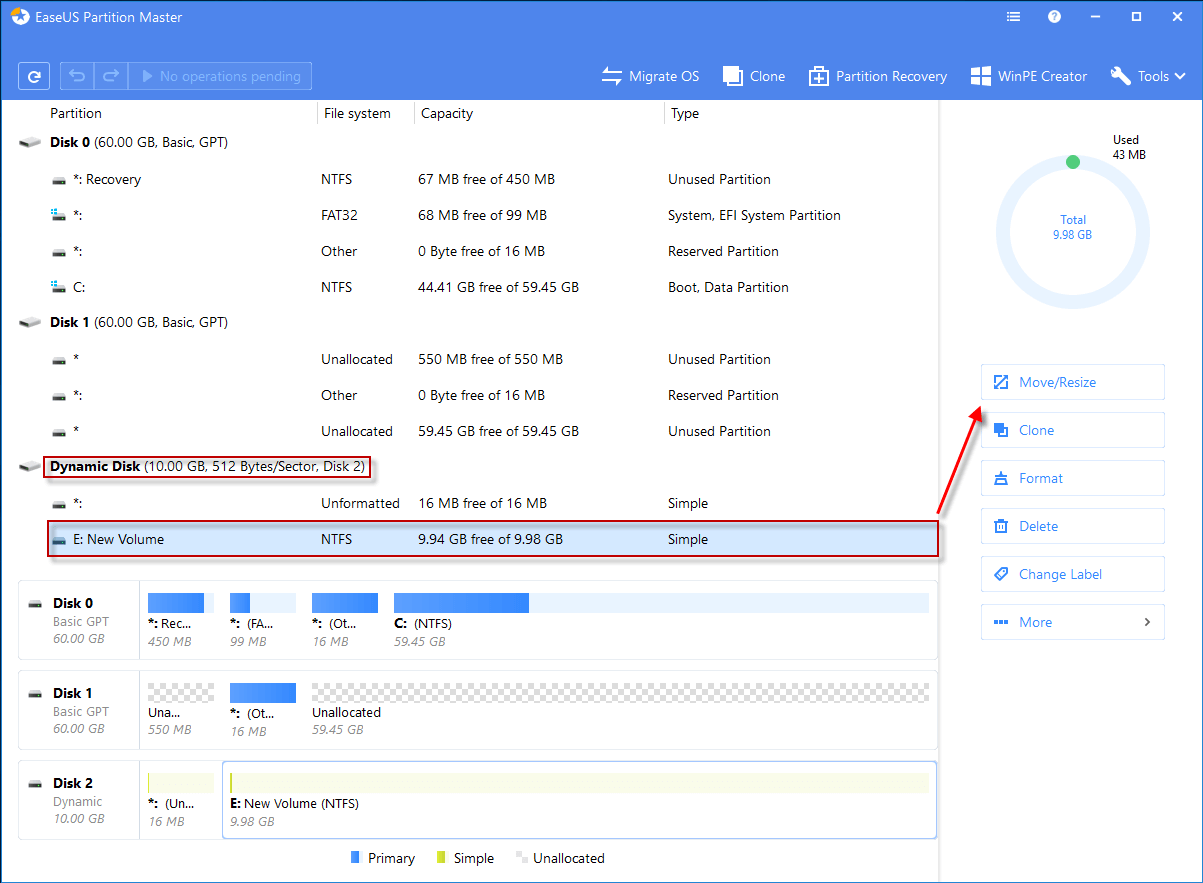Click the Move/Resize button

pyautogui.click(x=1073, y=382)
